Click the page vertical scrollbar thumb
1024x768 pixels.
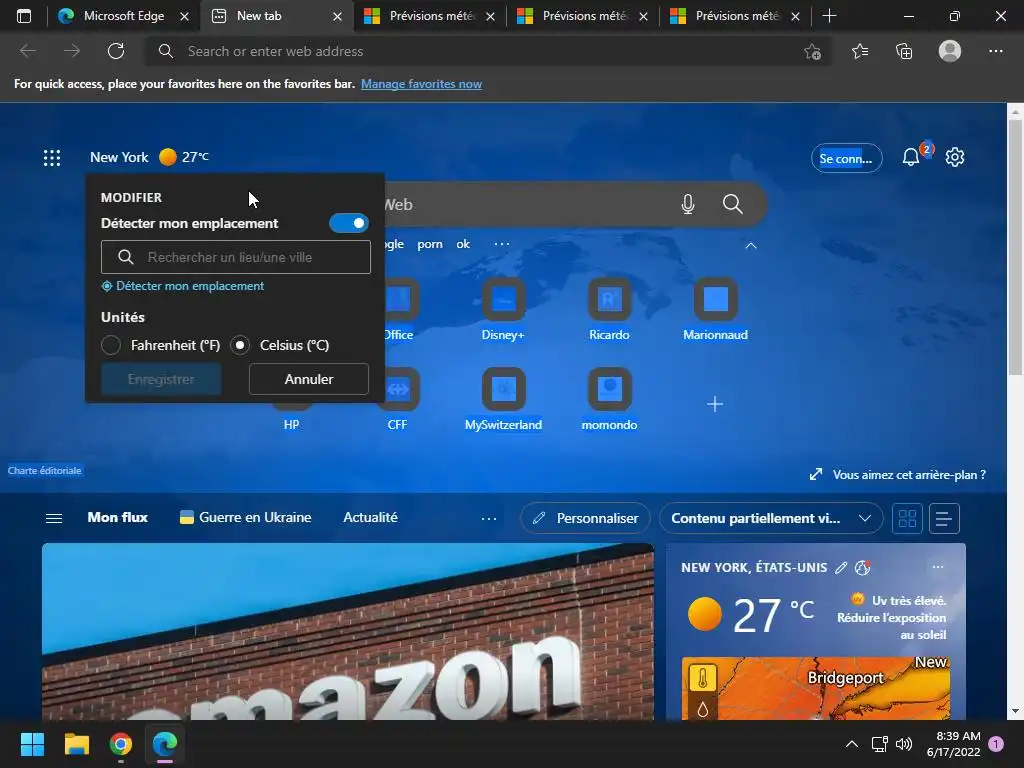(x=1015, y=248)
